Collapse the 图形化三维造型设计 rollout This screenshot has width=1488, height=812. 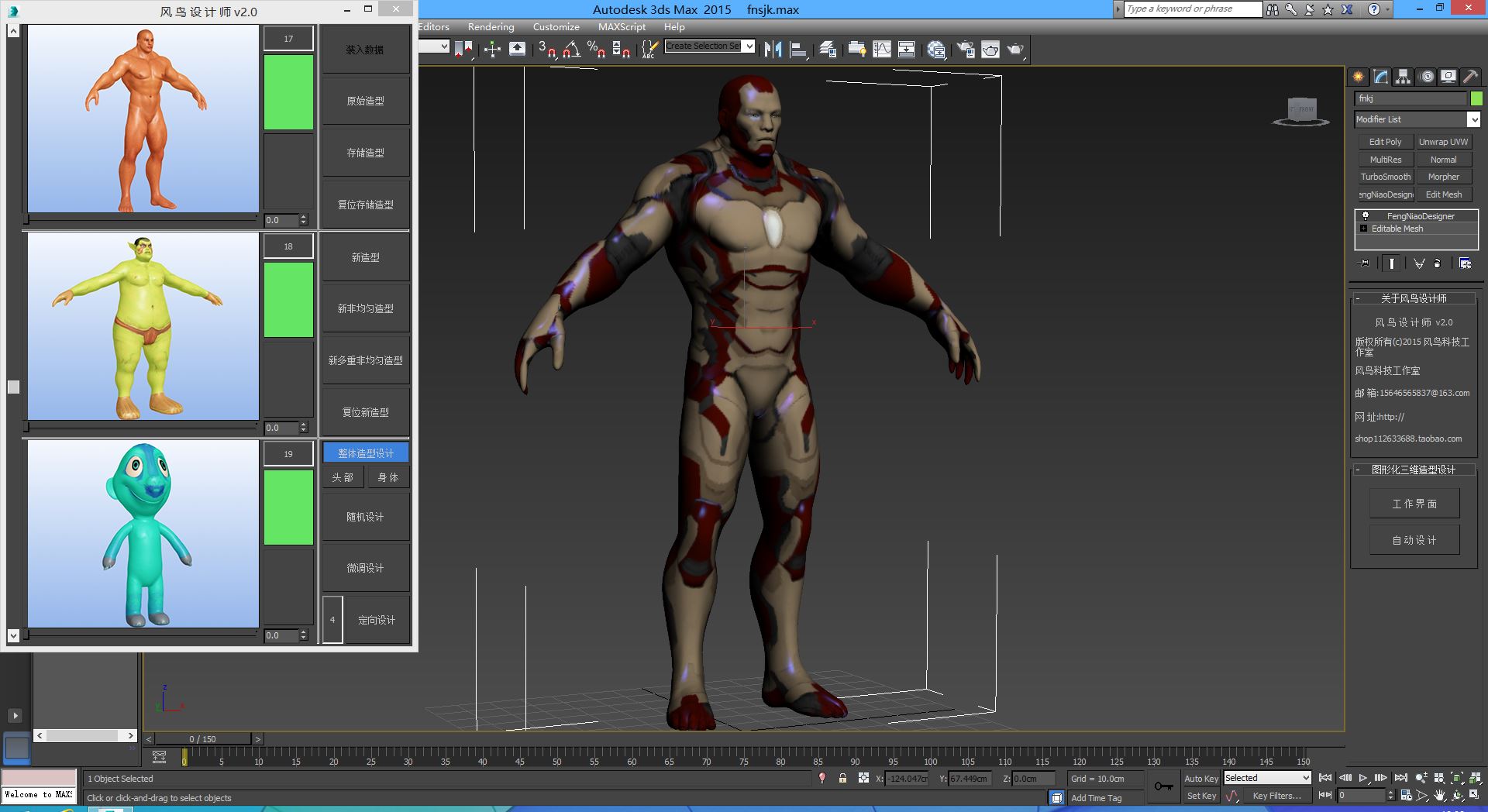pyautogui.click(x=1358, y=470)
